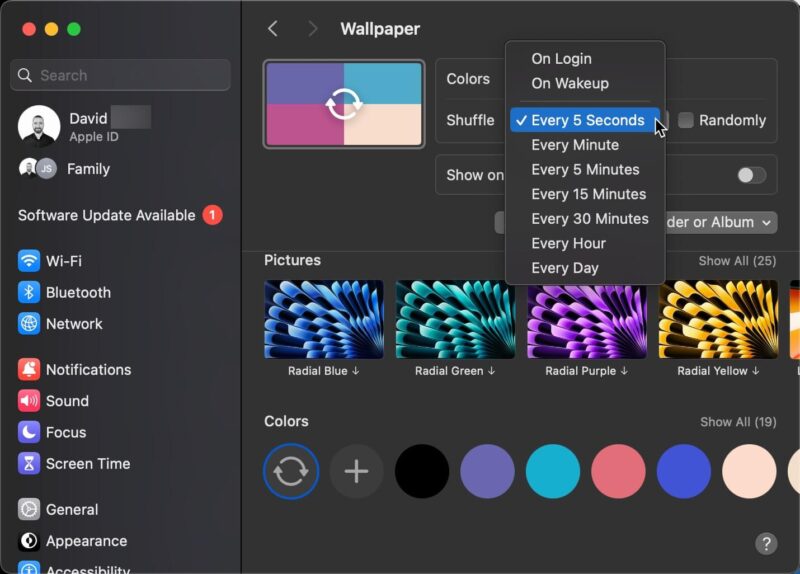800x574 pixels.
Task: Open Focus moon icon in sidebar
Action: coord(29,432)
